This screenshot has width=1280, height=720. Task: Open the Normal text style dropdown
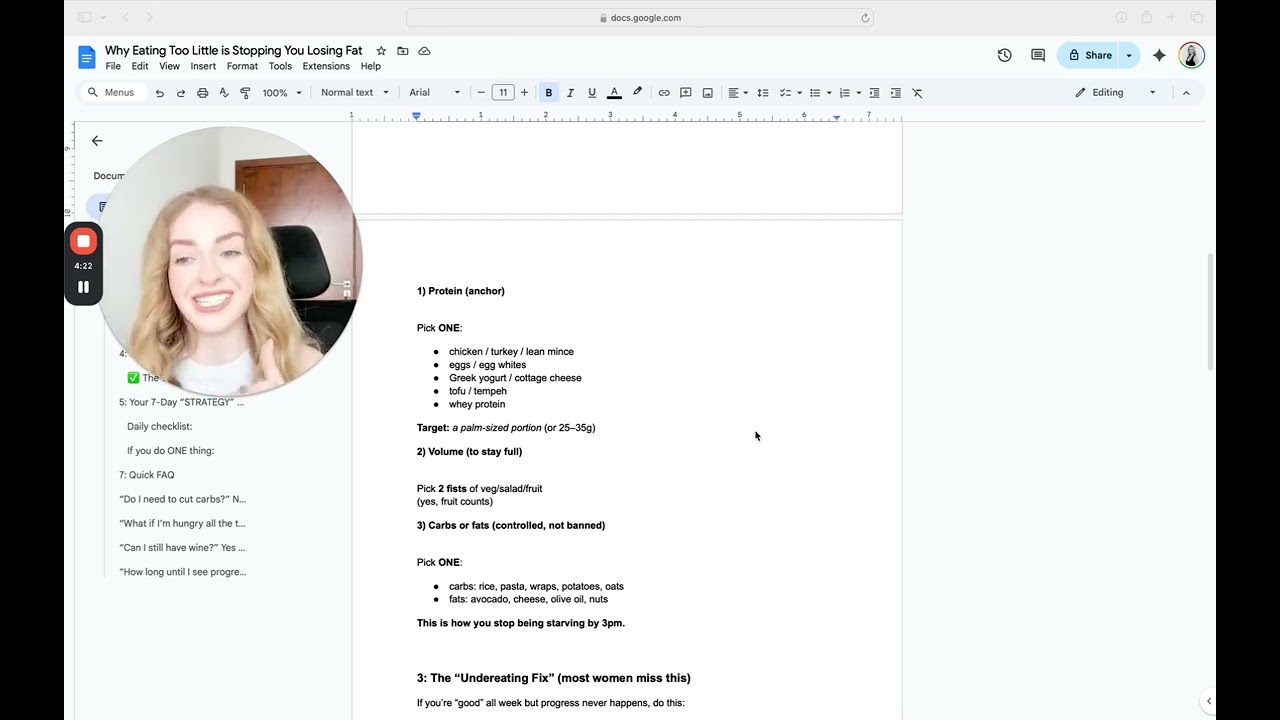[355, 93]
